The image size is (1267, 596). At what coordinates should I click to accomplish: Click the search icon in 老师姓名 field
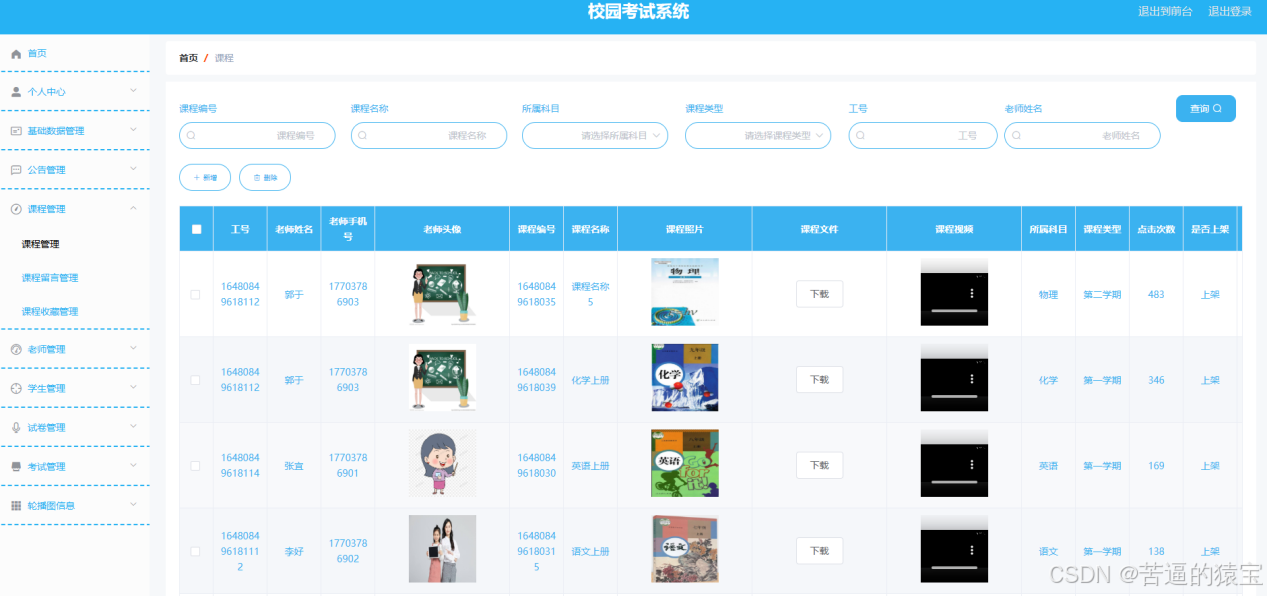click(x=1017, y=135)
